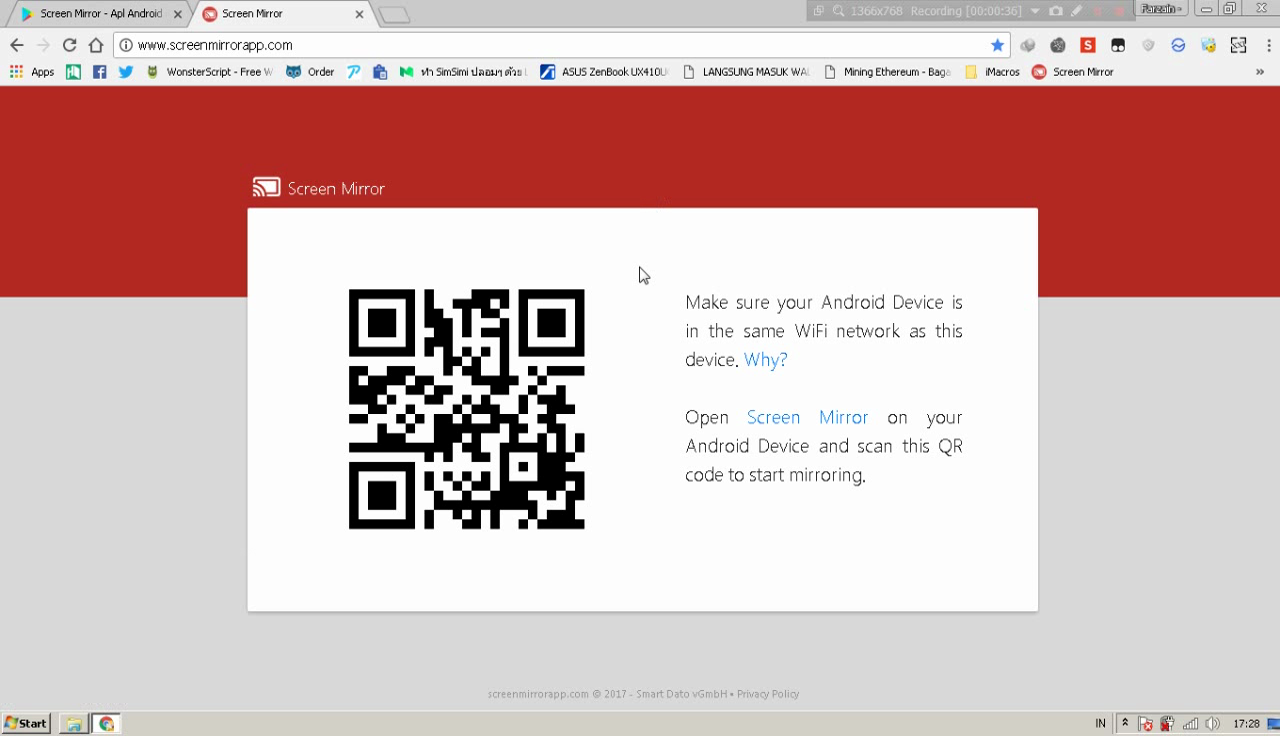Open the blue clipboard bookmark icon
Screen dimensions: 1280x736
tap(380, 72)
